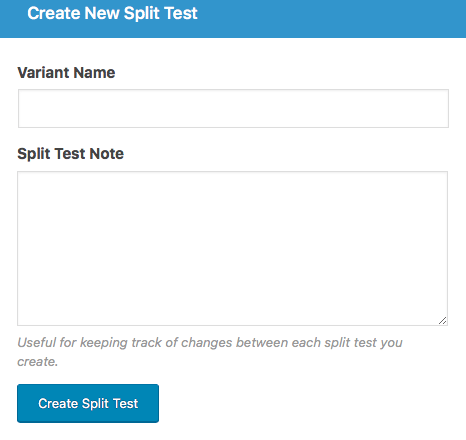
Task: Click 'Split Test' text in the header title
Action: click(161, 13)
